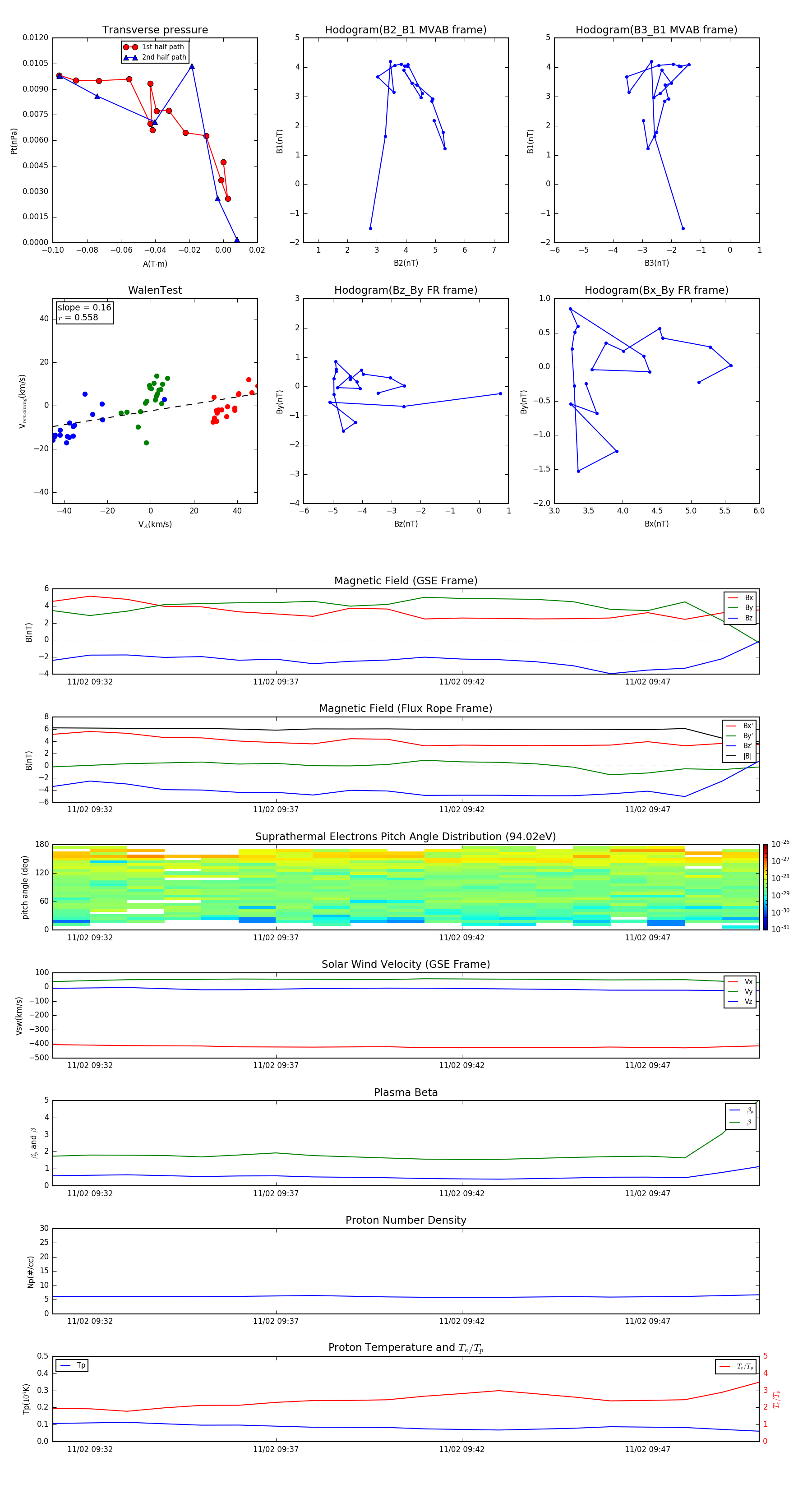The height and width of the screenshot is (1489, 812).
Task: Click '11/02 09:37' tick under GSE magnetic field plot
Action: 276,682
